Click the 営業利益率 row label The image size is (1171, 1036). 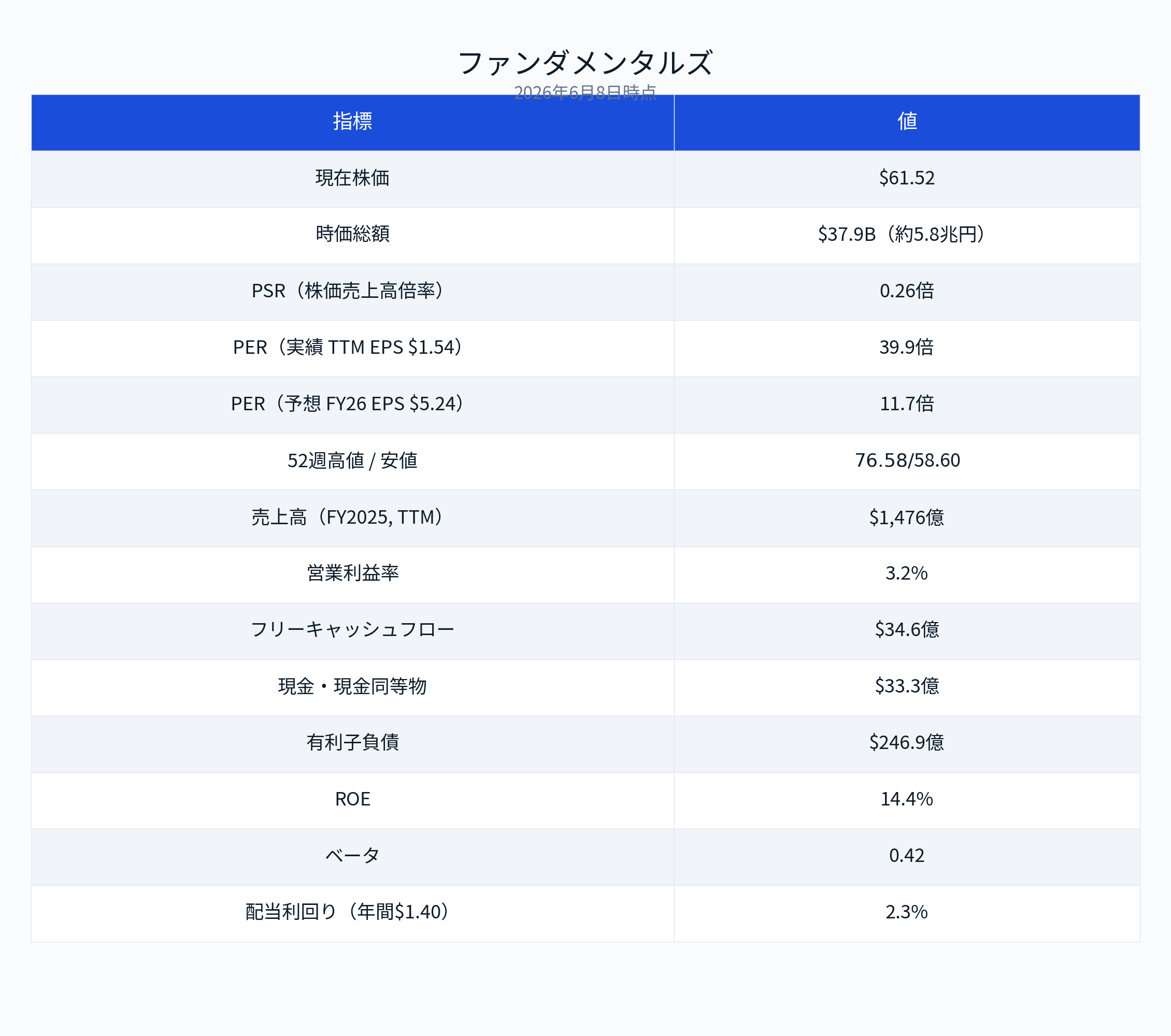(352, 574)
